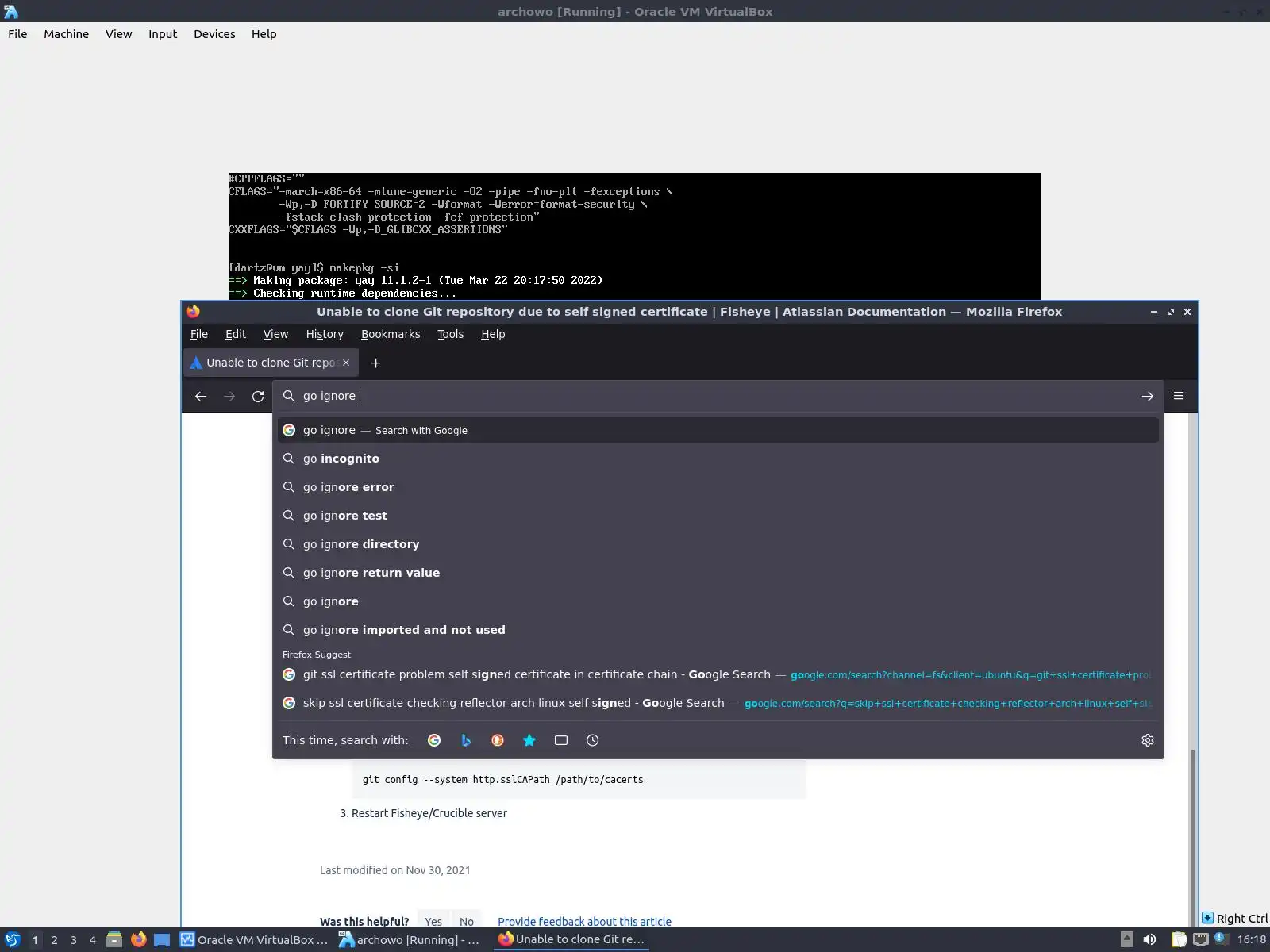Screen dimensions: 1270x952
Task: Click the notification tray icon next to the clock
Action: coord(1222,939)
